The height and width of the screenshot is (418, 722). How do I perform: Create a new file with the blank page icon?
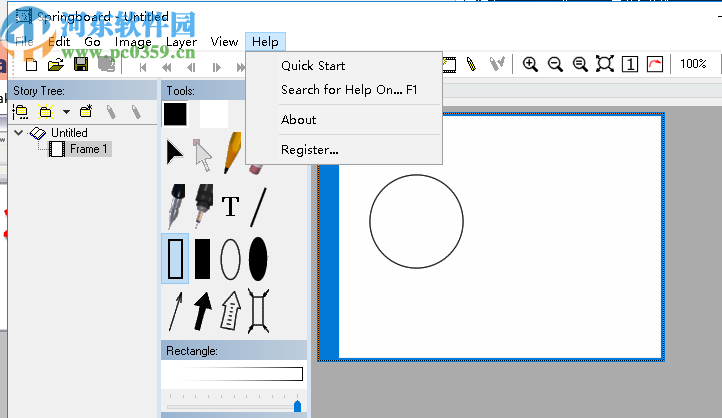pos(31,65)
